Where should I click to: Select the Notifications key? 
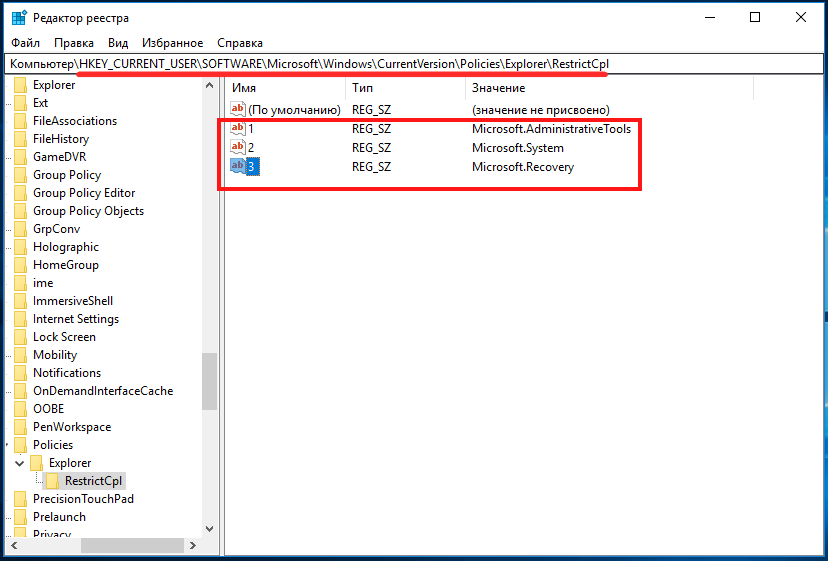67,373
